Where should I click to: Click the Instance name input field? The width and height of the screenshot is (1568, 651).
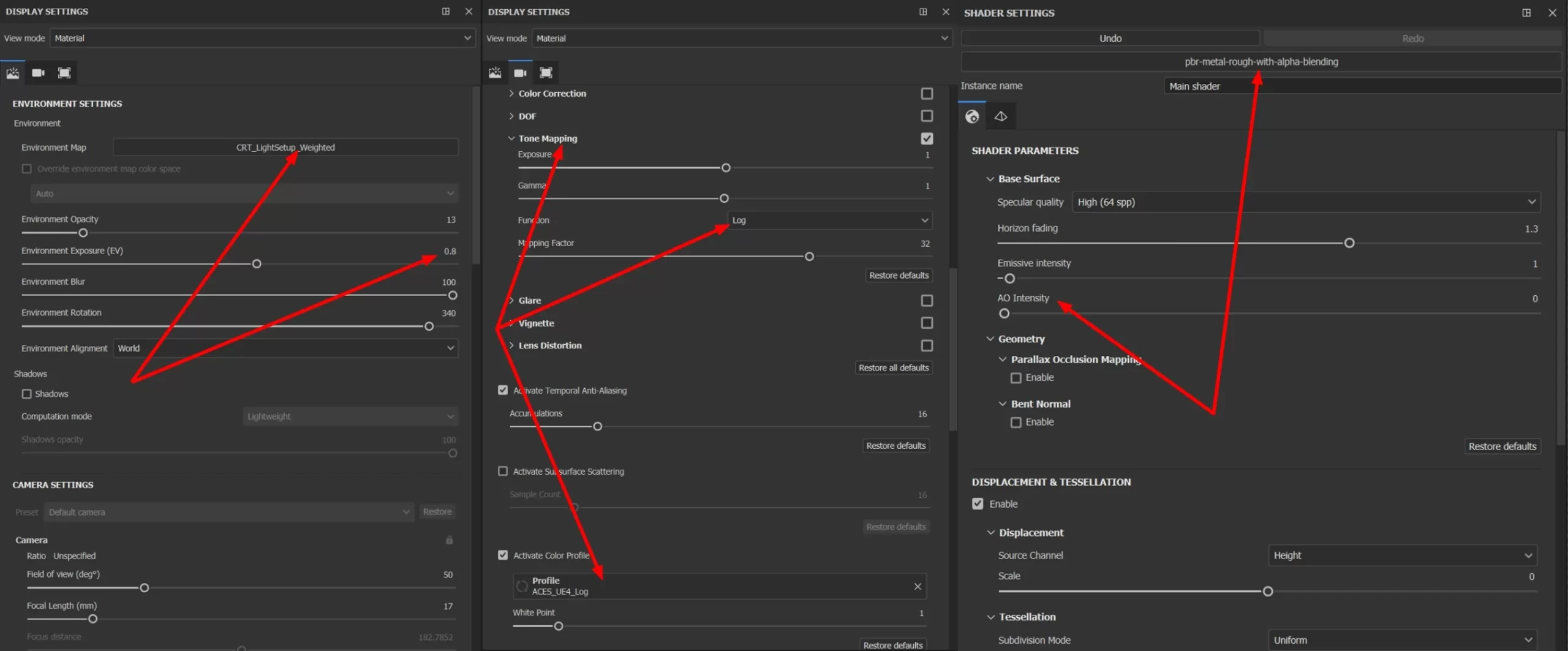pyautogui.click(x=1362, y=86)
